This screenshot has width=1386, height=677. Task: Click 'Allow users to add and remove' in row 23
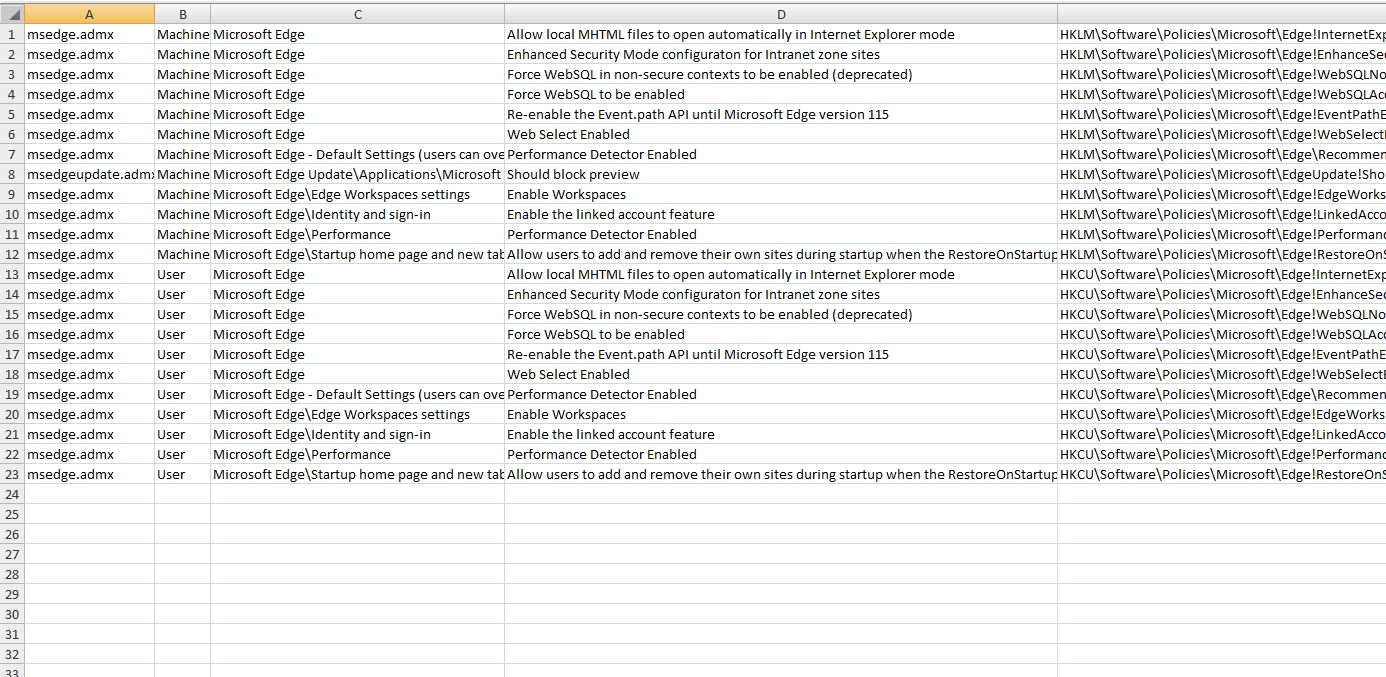[781, 474]
